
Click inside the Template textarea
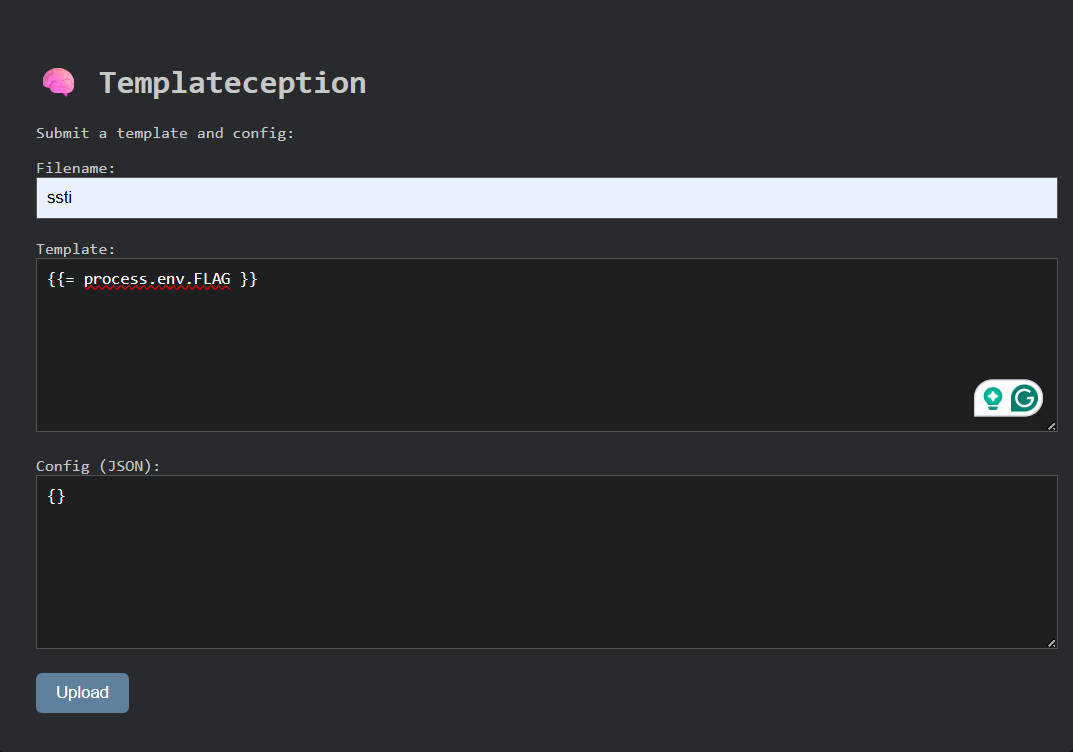pyautogui.click(x=546, y=345)
